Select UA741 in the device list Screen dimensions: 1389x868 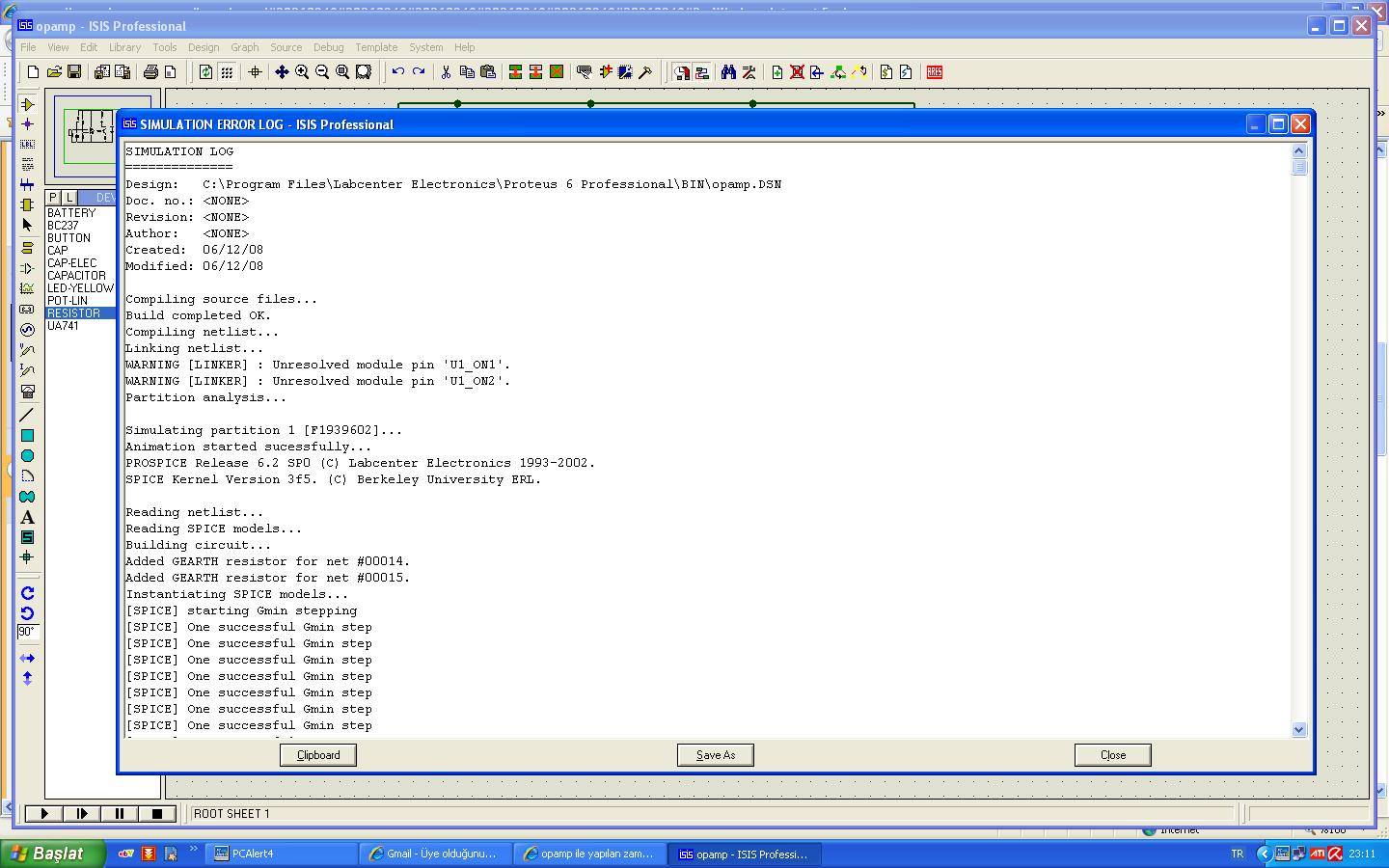coord(63,326)
